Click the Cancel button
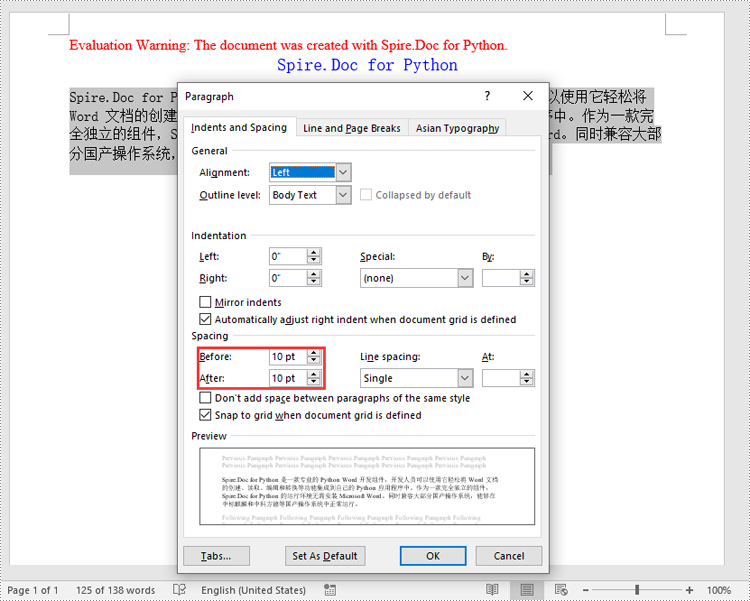This screenshot has height=601, width=750. [x=508, y=556]
